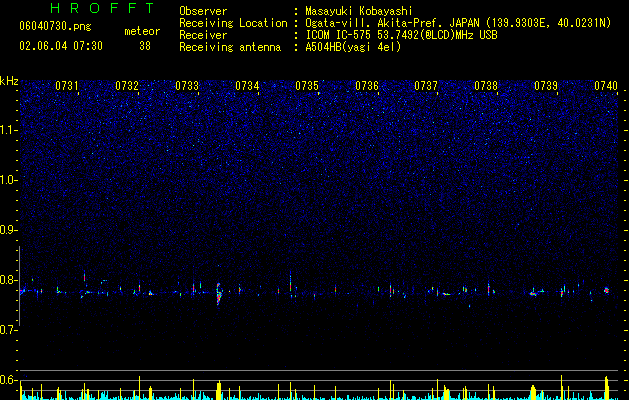This screenshot has height=400, width=629.
Task: Click observer name Masayuki Kobayashi
Action: [359, 11]
